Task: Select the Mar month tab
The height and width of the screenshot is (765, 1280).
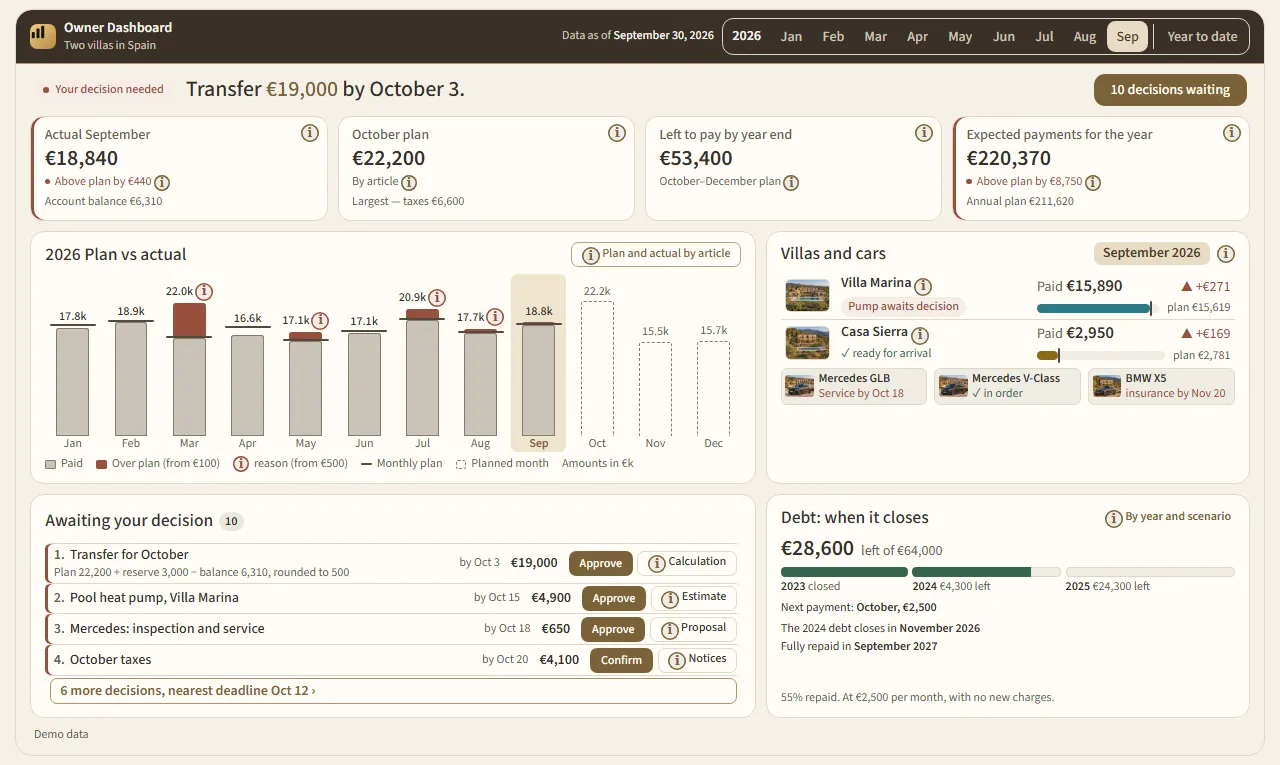Action: pos(876,36)
